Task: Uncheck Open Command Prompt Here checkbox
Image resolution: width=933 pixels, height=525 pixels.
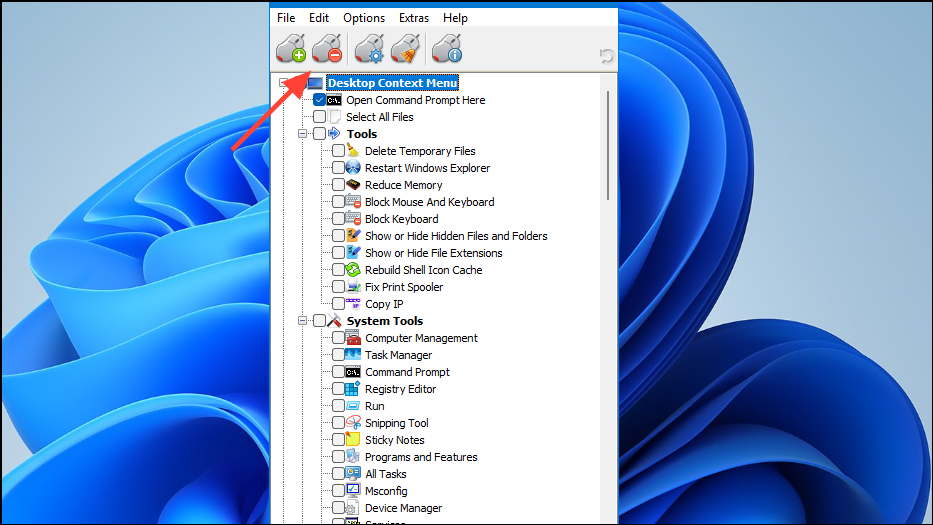Action: coord(320,100)
